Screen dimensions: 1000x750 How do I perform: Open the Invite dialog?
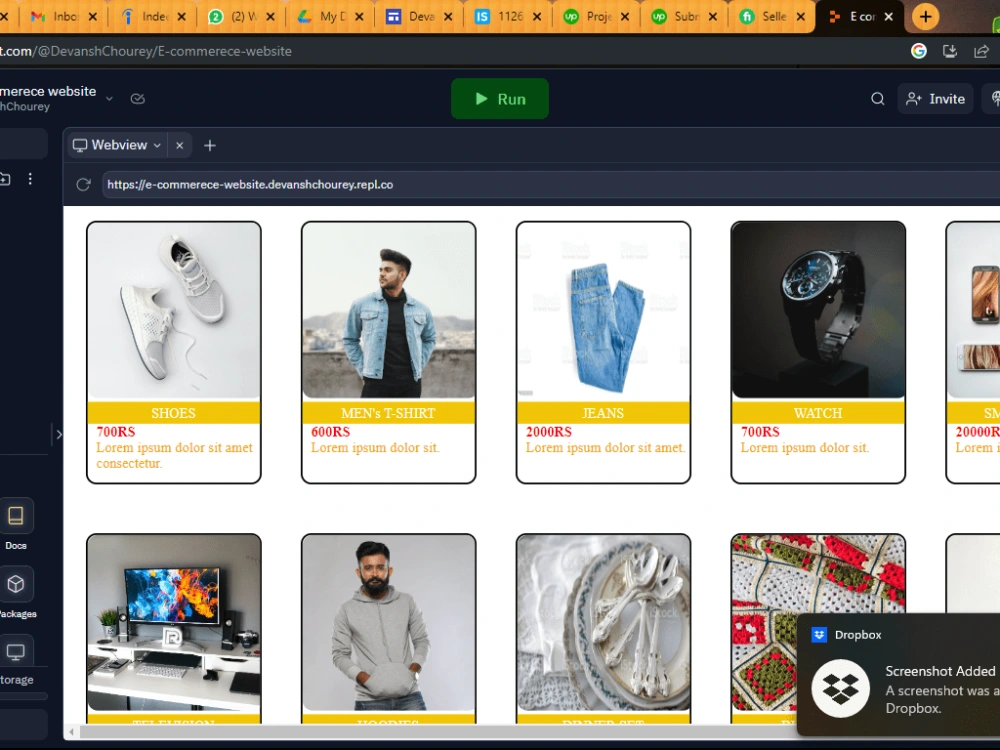[x=936, y=99]
